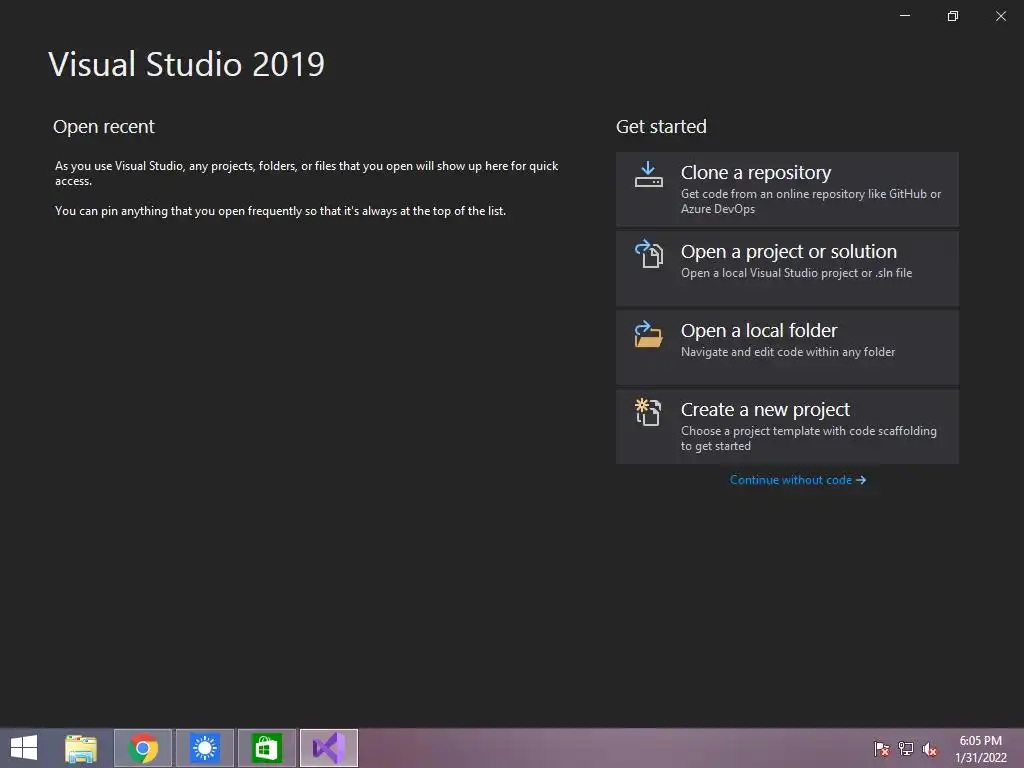Open the Clone a repository card
The height and width of the screenshot is (768, 1024).
tap(787, 189)
